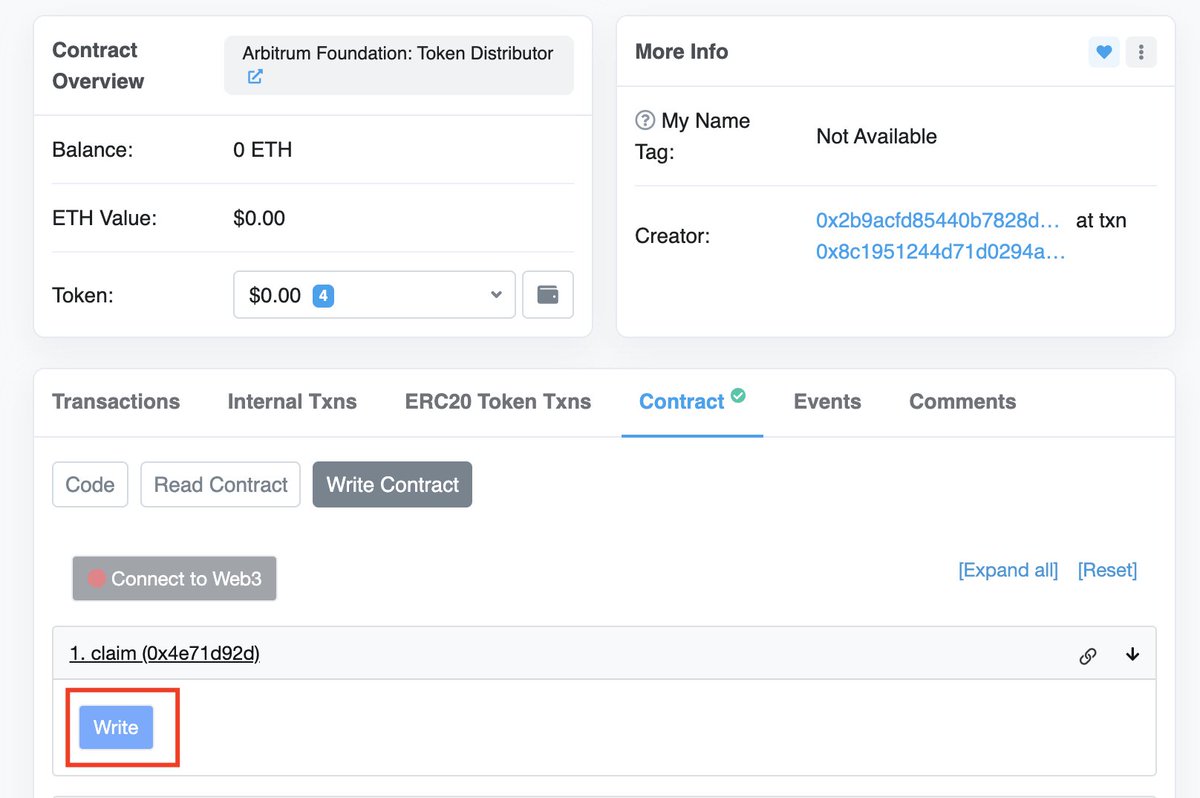
Task: Open the token value dropdown
Action: [494, 294]
